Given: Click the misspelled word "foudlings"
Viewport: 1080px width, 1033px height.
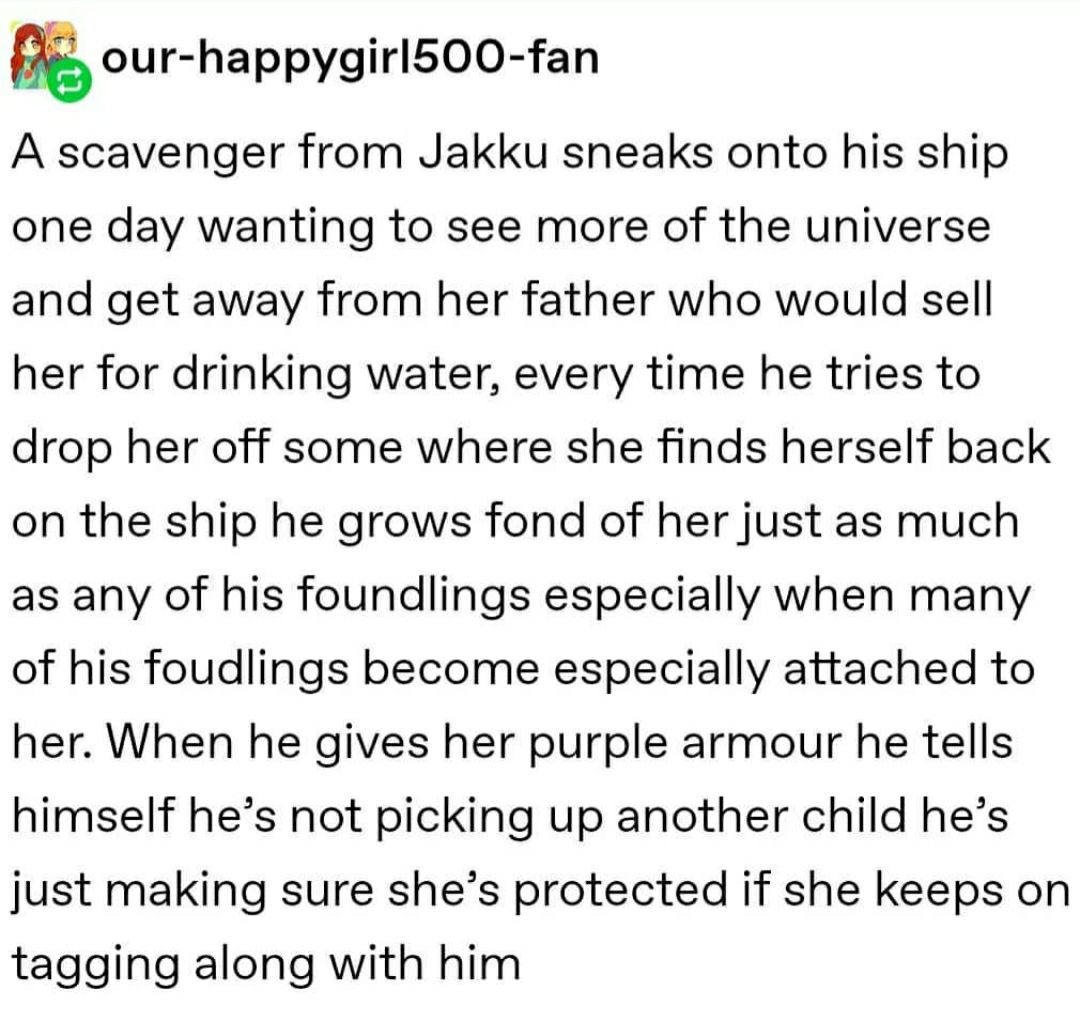Looking at the screenshot, I should pyautogui.click(x=246, y=669).
